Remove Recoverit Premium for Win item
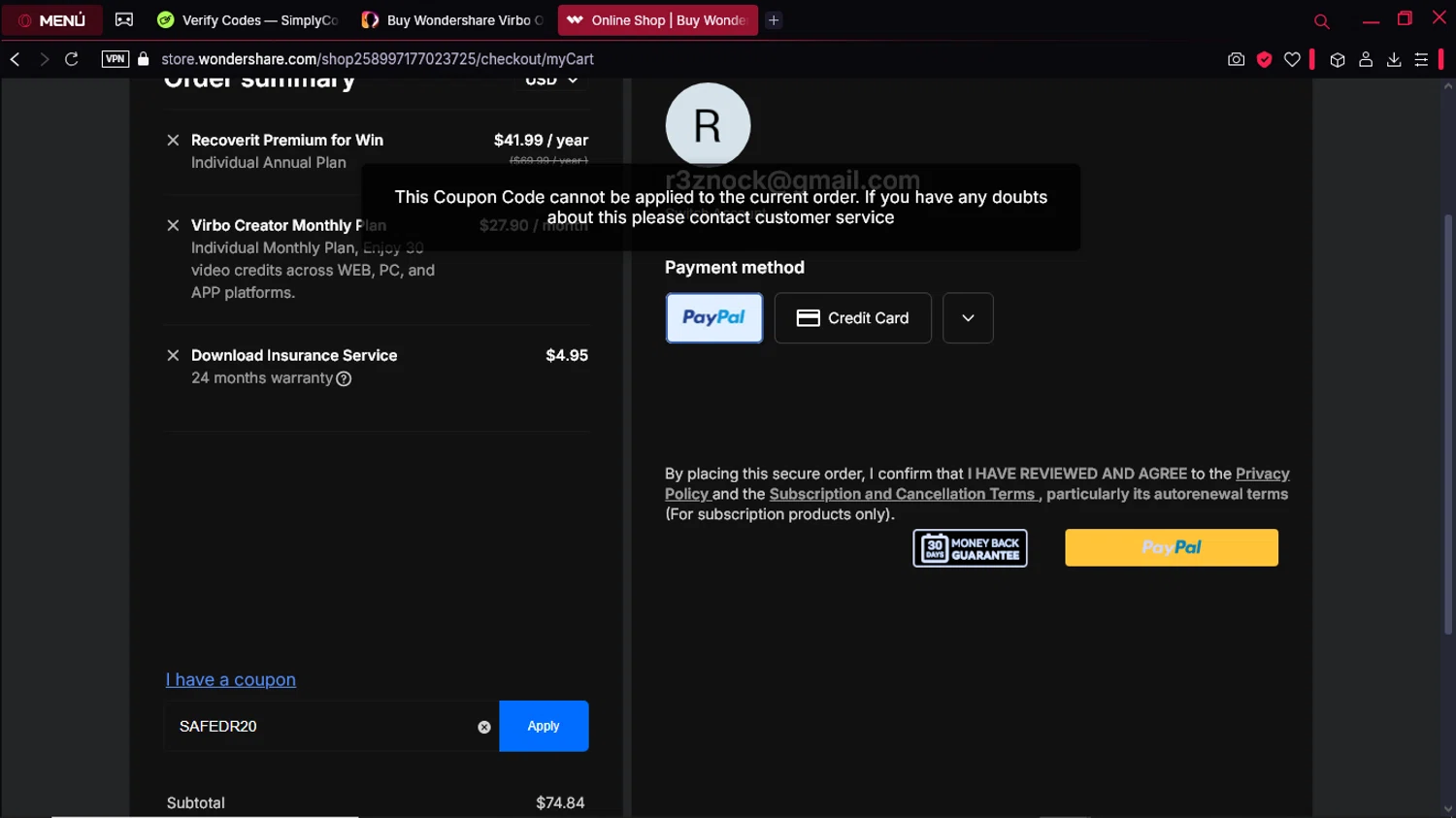This screenshot has height=818, width=1456. click(173, 140)
